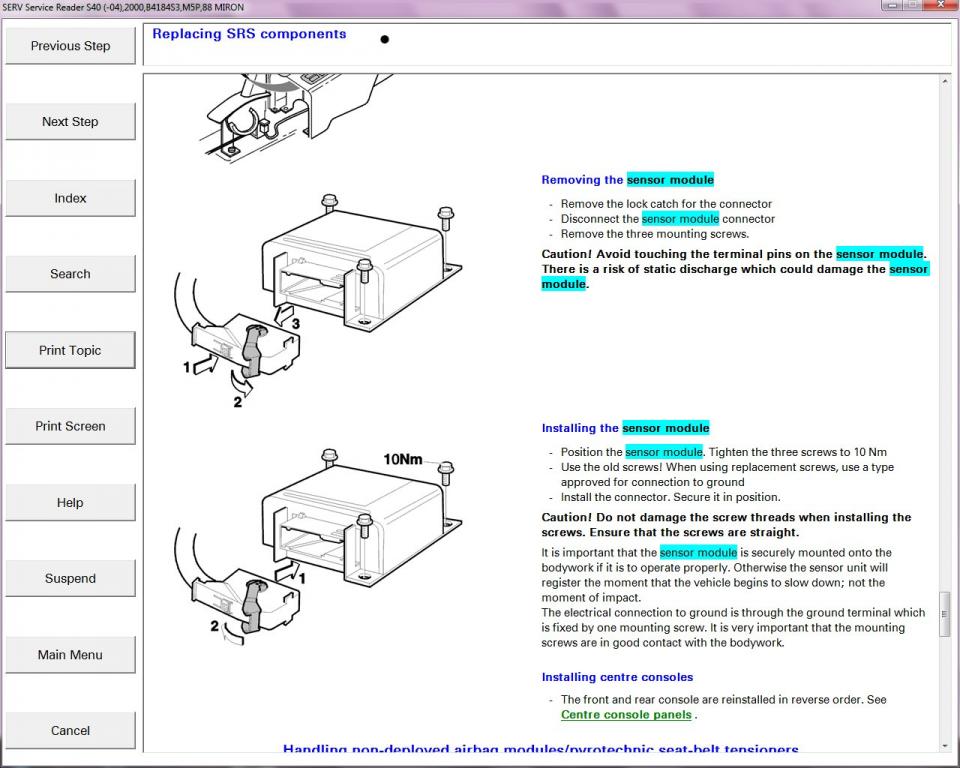Go to the Previous Step

point(70,46)
